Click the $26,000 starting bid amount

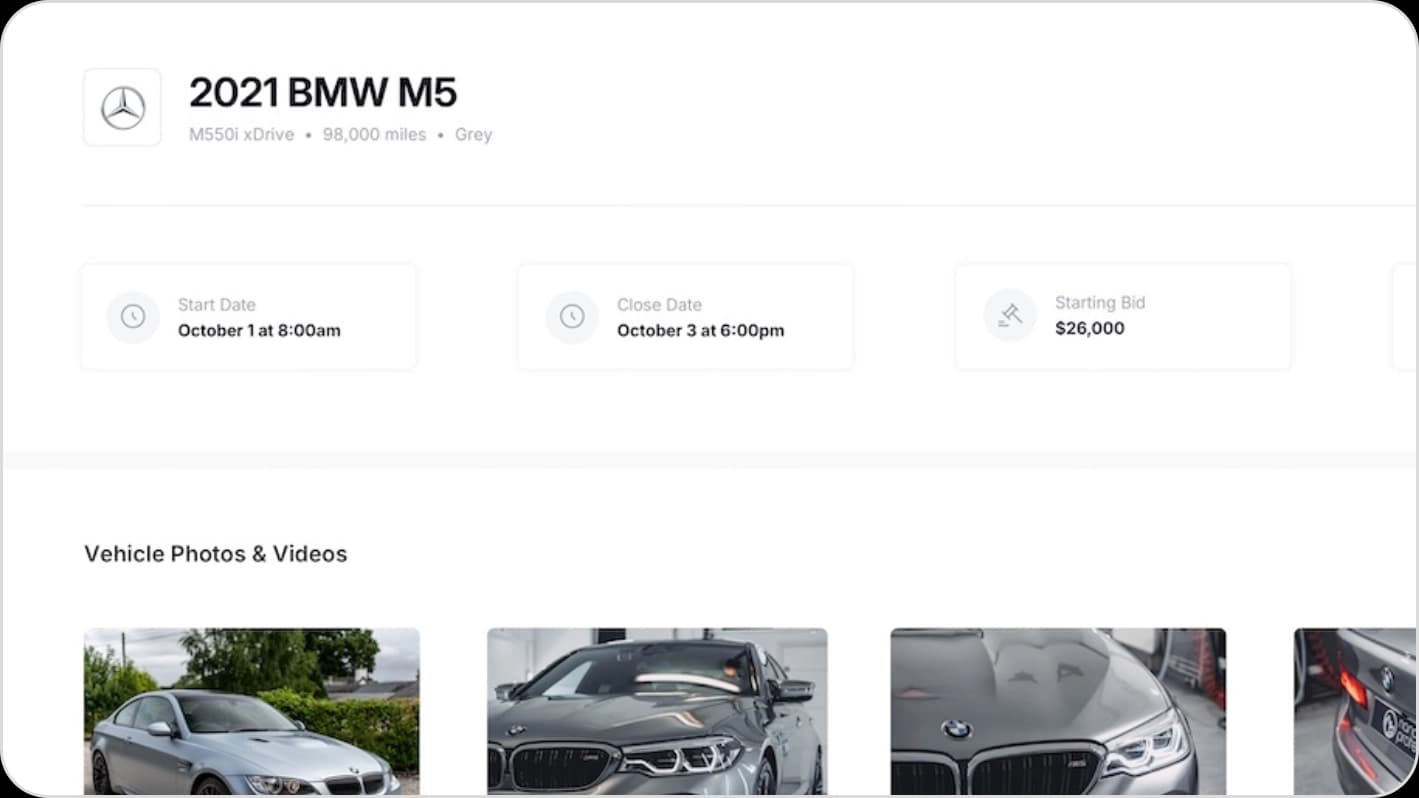click(x=1089, y=328)
